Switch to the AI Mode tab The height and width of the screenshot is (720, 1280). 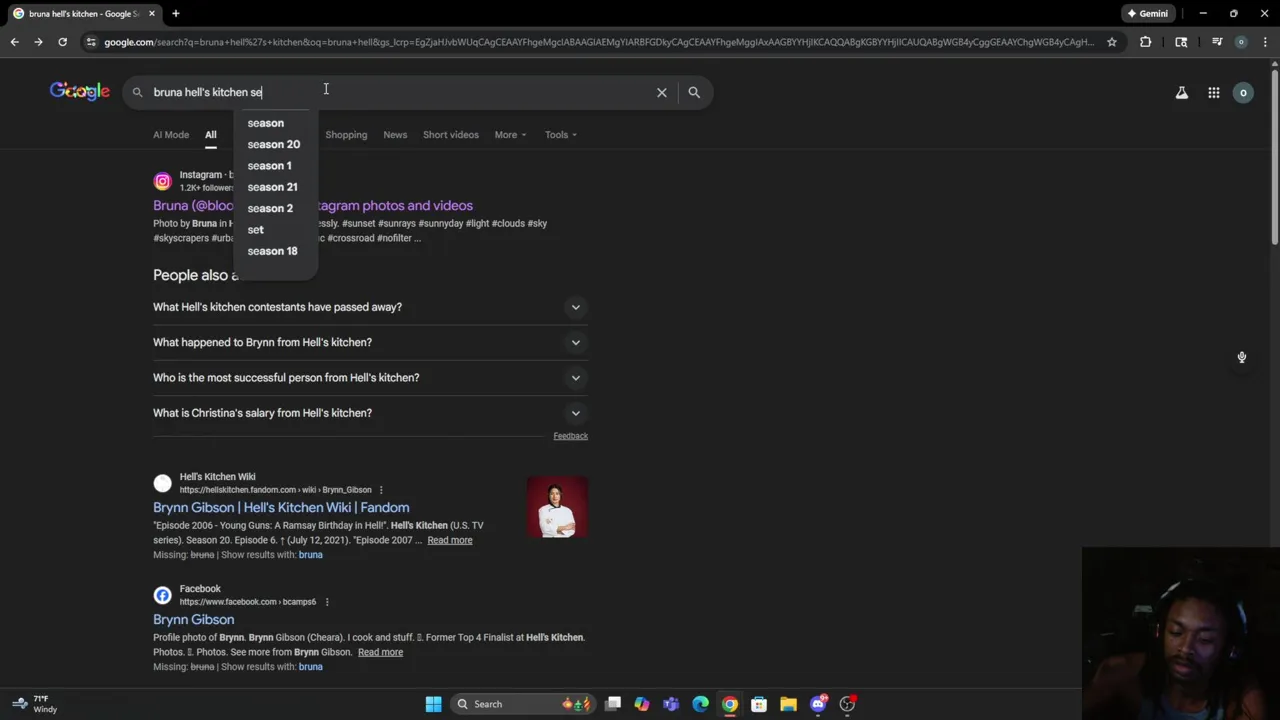(x=171, y=134)
